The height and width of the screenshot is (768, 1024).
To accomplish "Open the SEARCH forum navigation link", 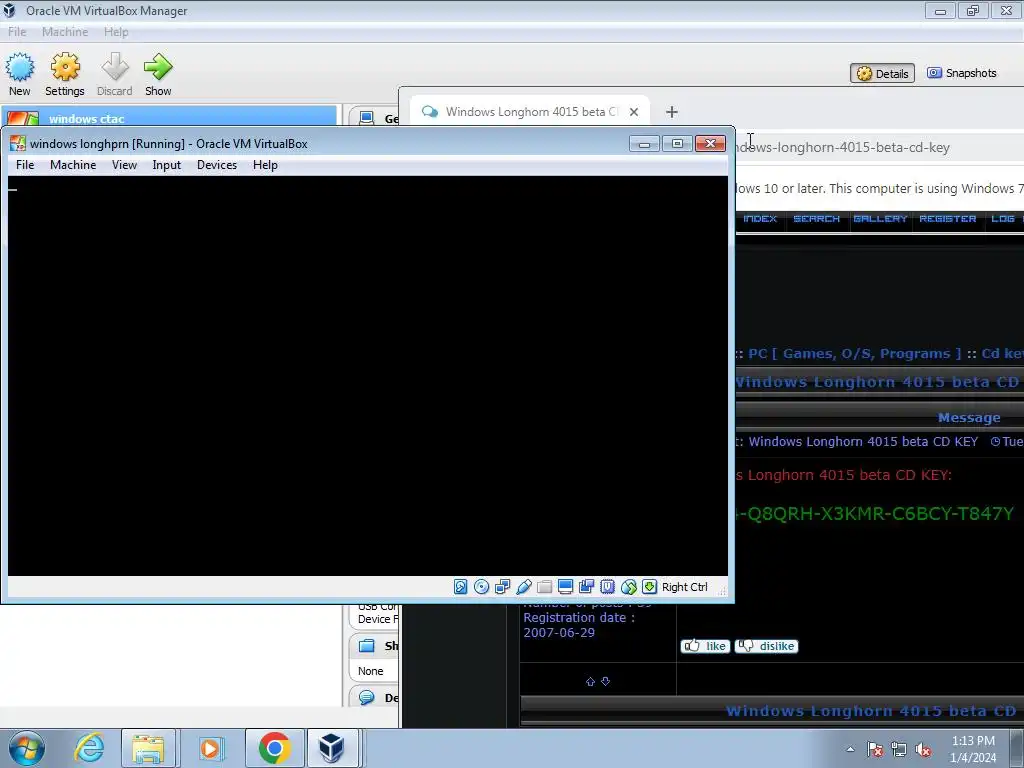I will click(x=816, y=219).
